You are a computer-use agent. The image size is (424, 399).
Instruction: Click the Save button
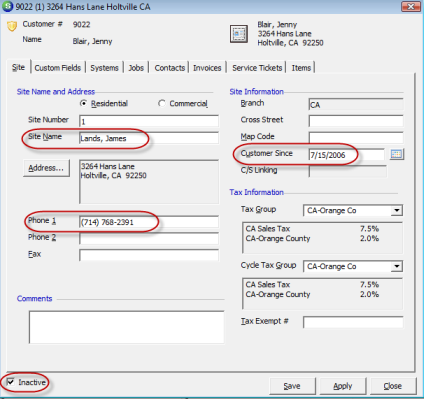tap(292, 386)
